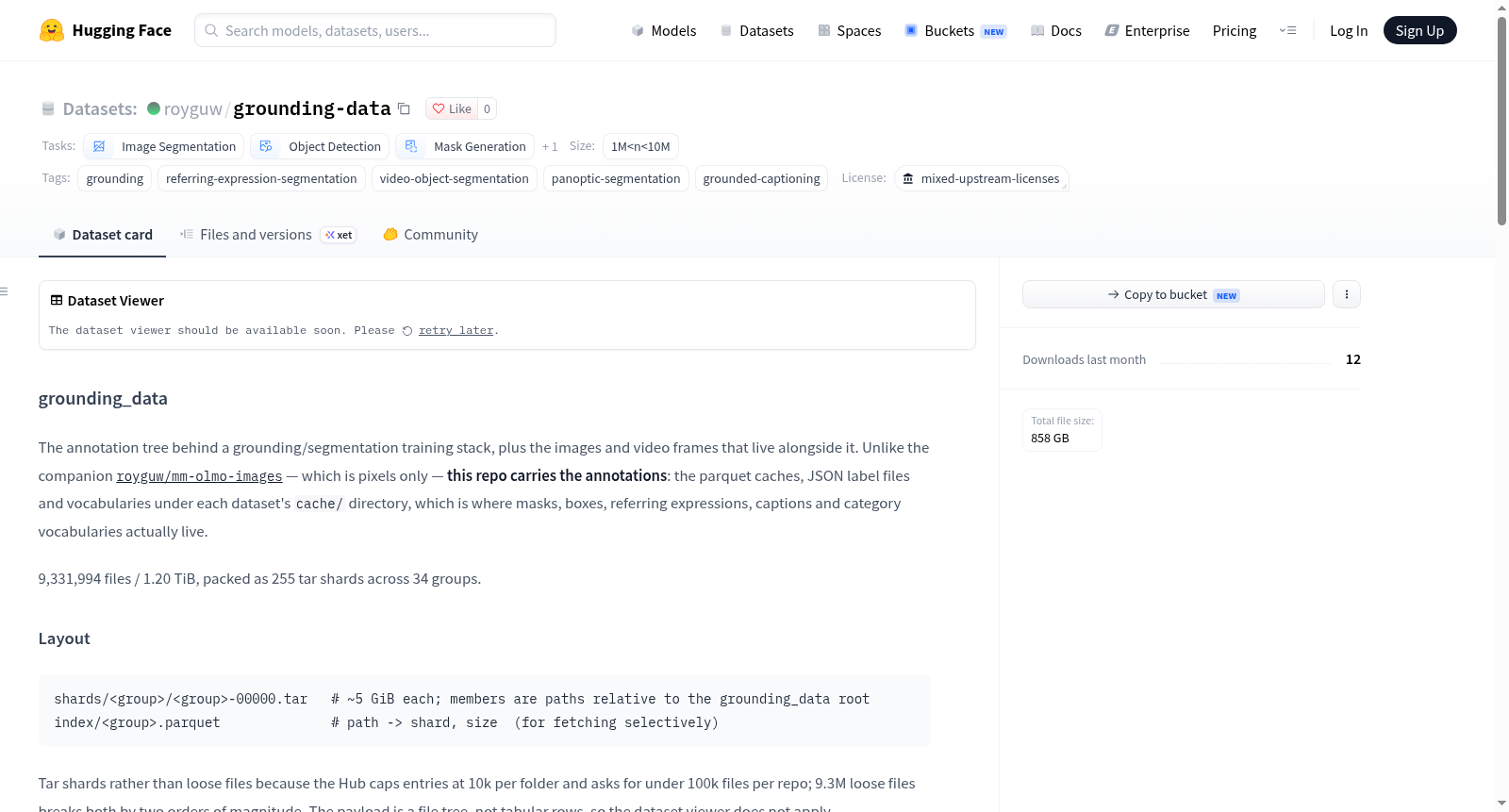Screen dimensions: 1509x812
Task: Open the Pricing page
Action: click(x=1235, y=30)
